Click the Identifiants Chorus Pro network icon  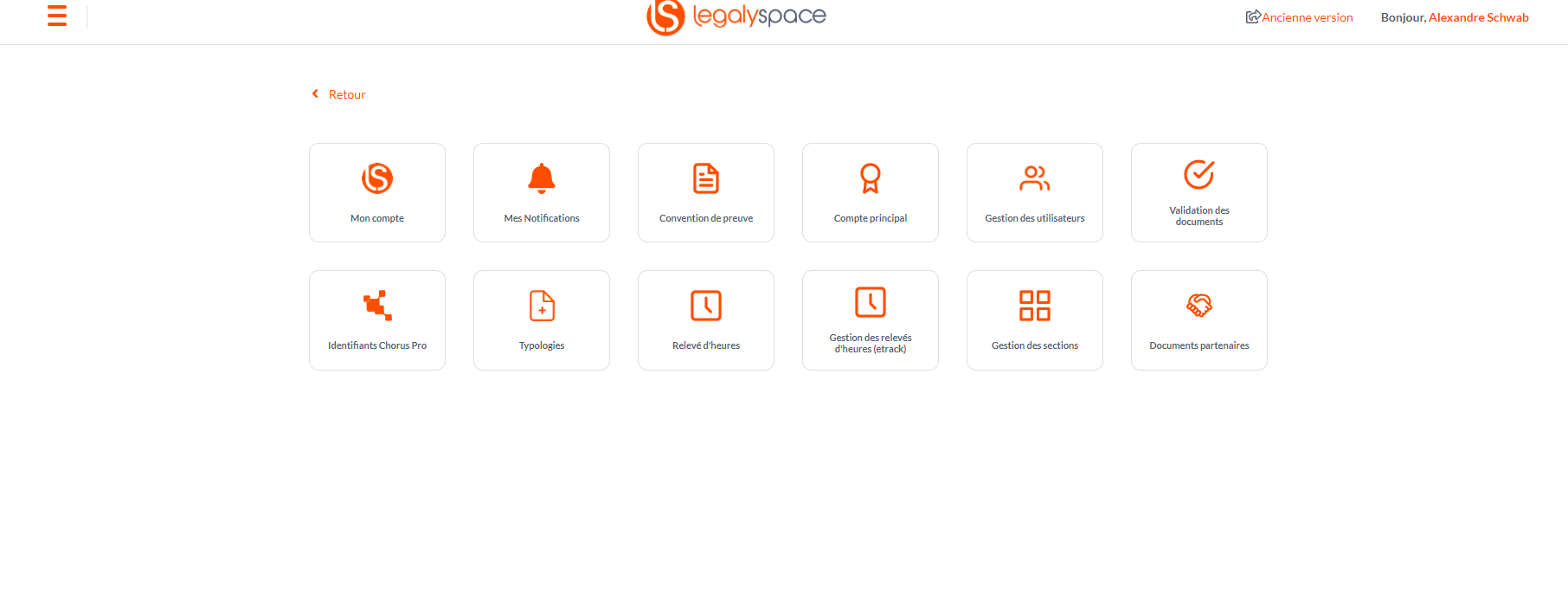click(377, 306)
